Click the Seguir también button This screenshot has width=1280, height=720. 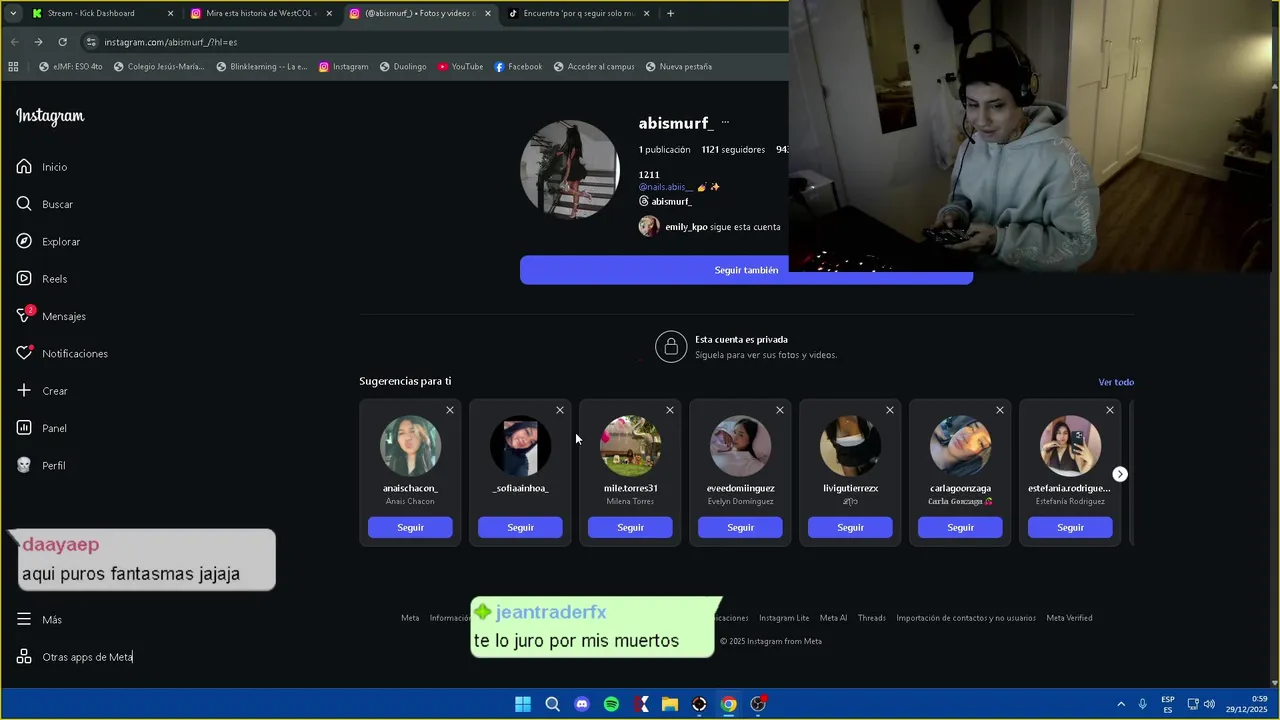746,270
